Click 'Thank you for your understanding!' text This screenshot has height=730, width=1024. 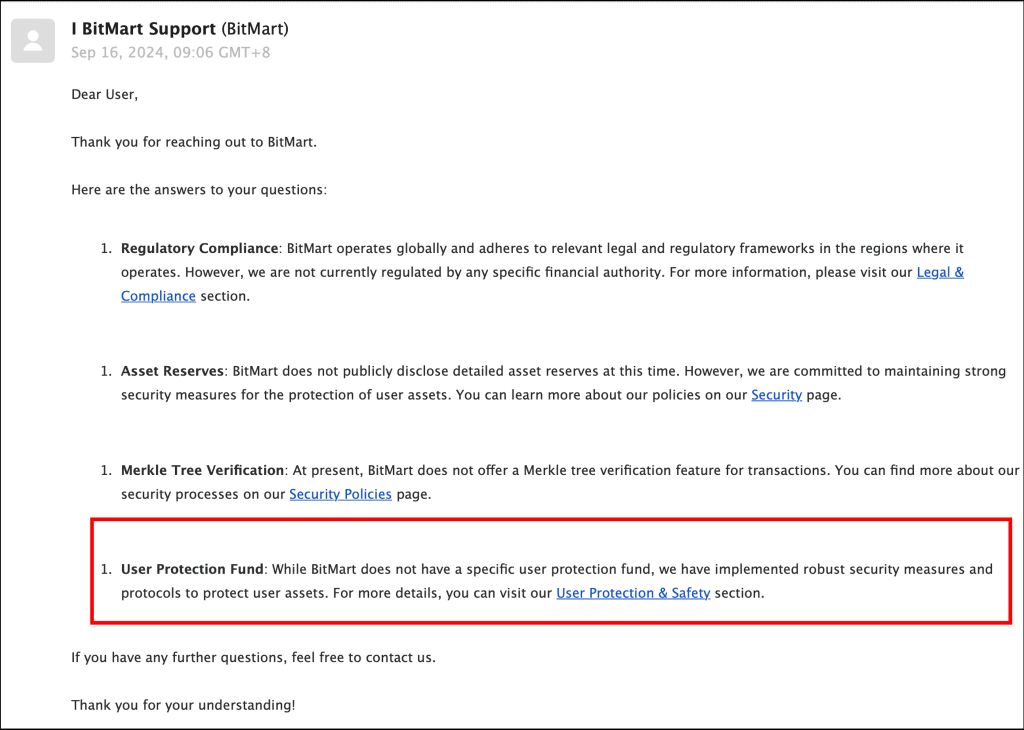[183, 705]
